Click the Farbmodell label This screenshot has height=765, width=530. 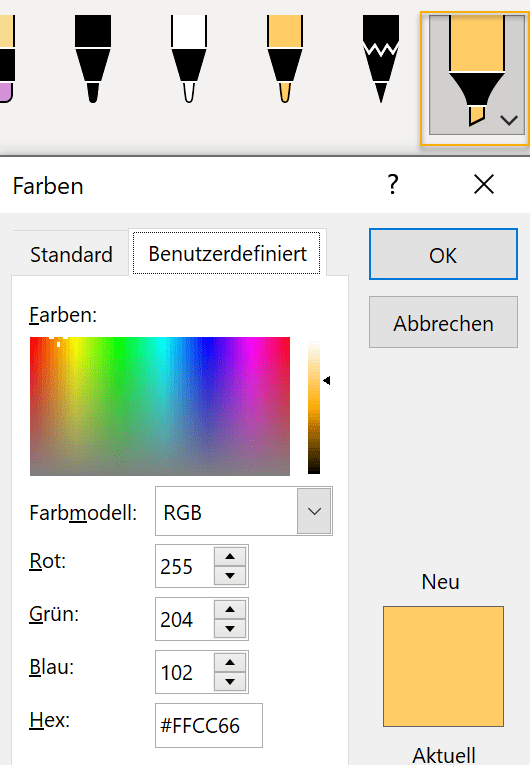tap(83, 513)
